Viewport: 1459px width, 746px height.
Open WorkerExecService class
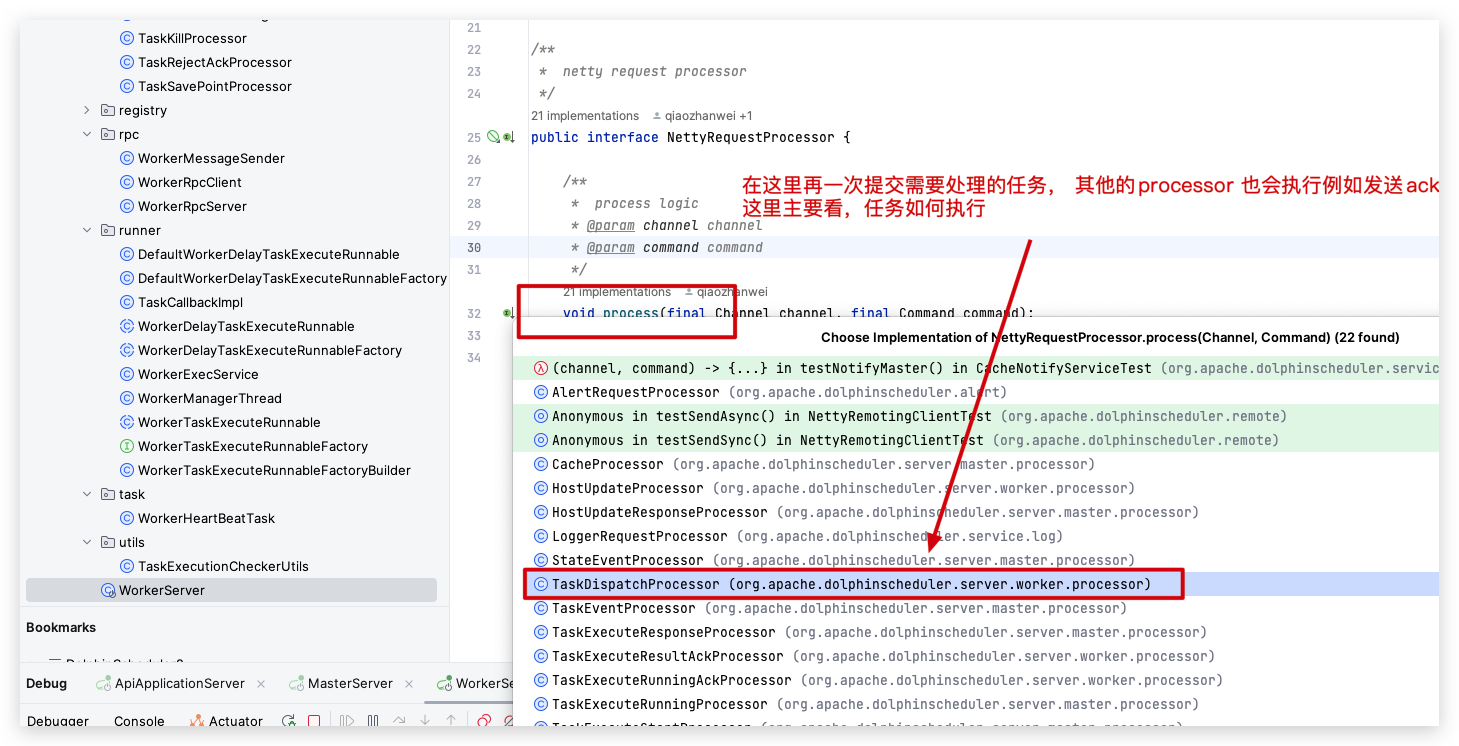[198, 374]
